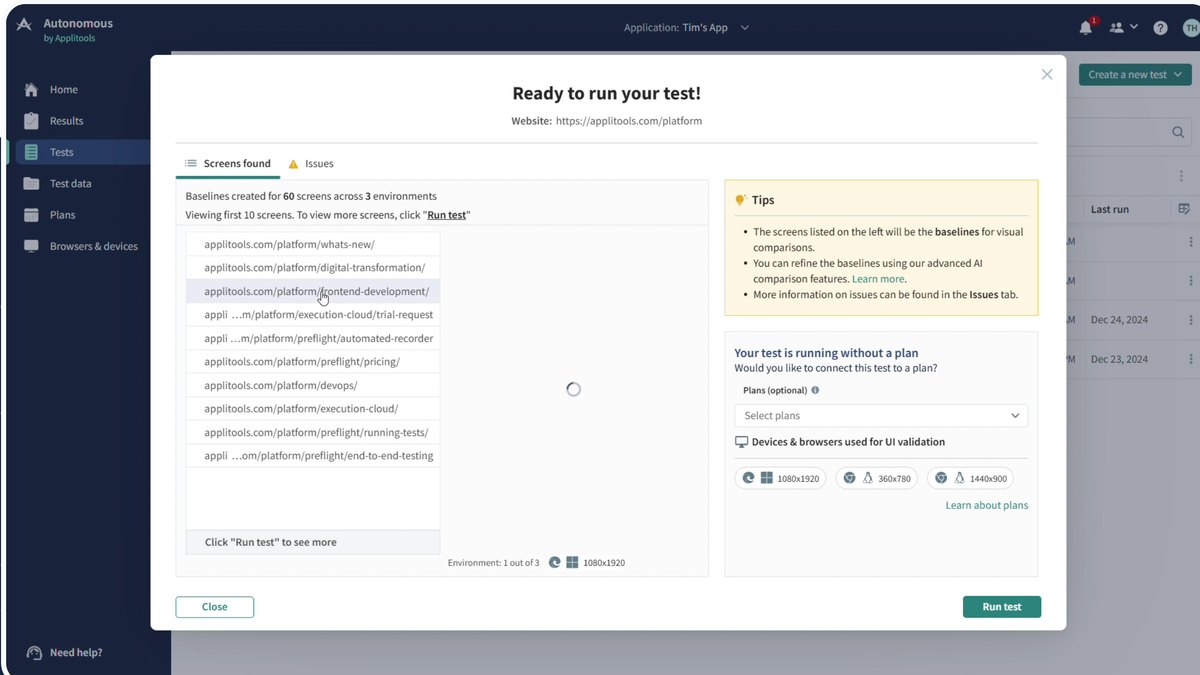Close the dialog with the X icon
The width and height of the screenshot is (1200, 675).
(x=1047, y=75)
